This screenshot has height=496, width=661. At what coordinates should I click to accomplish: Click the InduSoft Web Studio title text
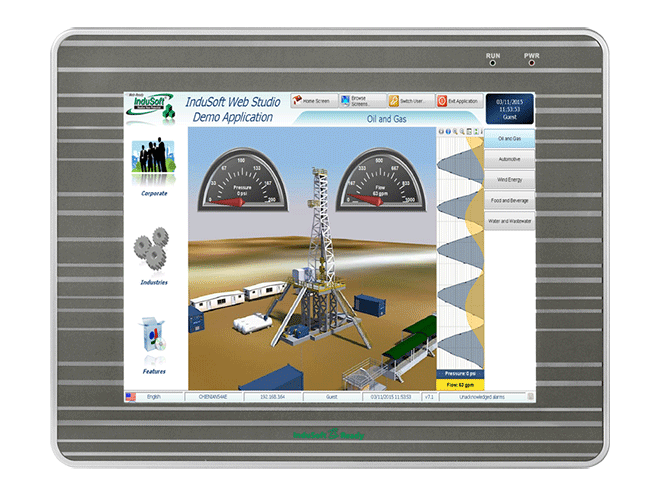point(233,102)
